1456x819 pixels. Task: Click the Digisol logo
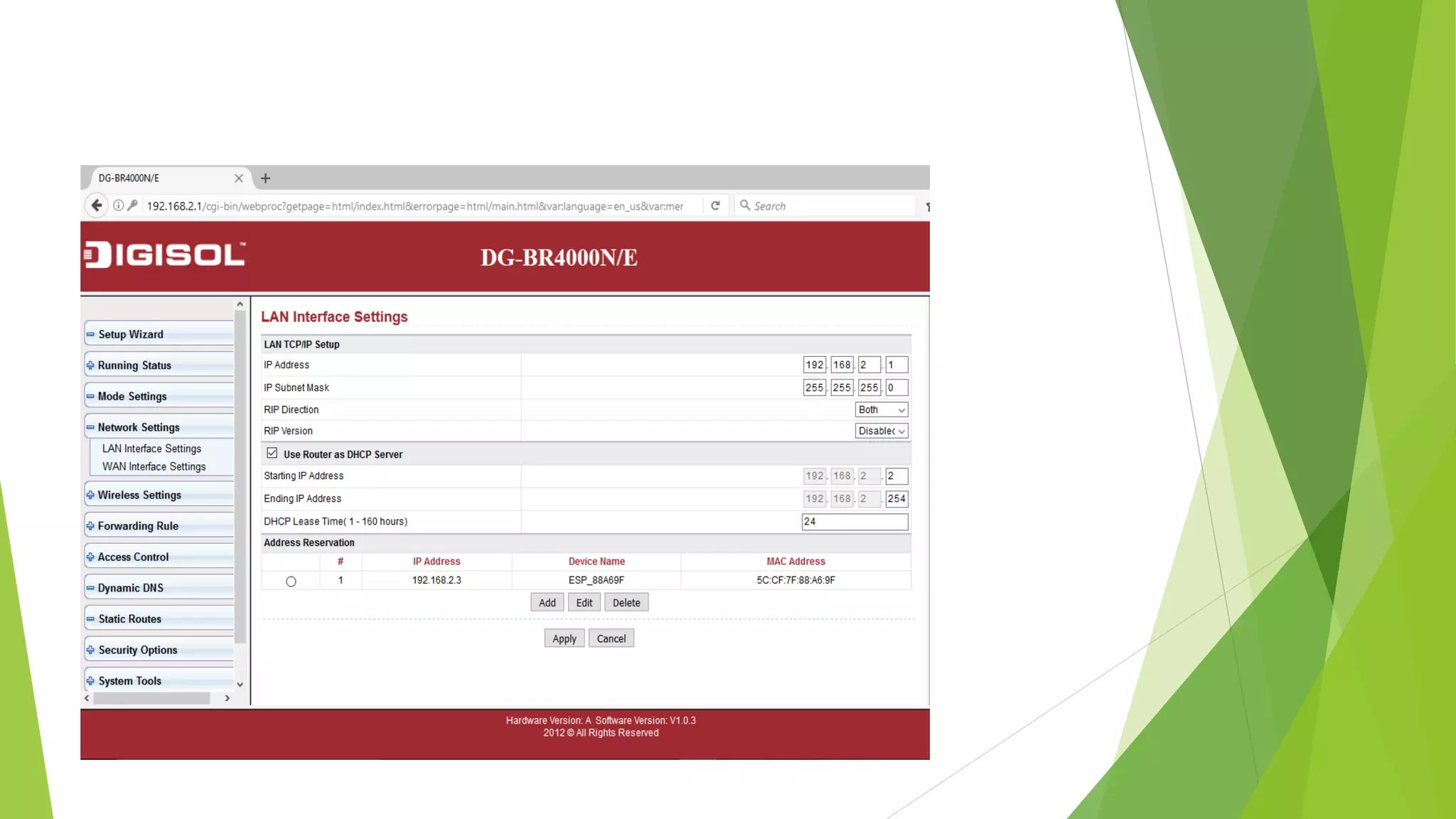[165, 255]
